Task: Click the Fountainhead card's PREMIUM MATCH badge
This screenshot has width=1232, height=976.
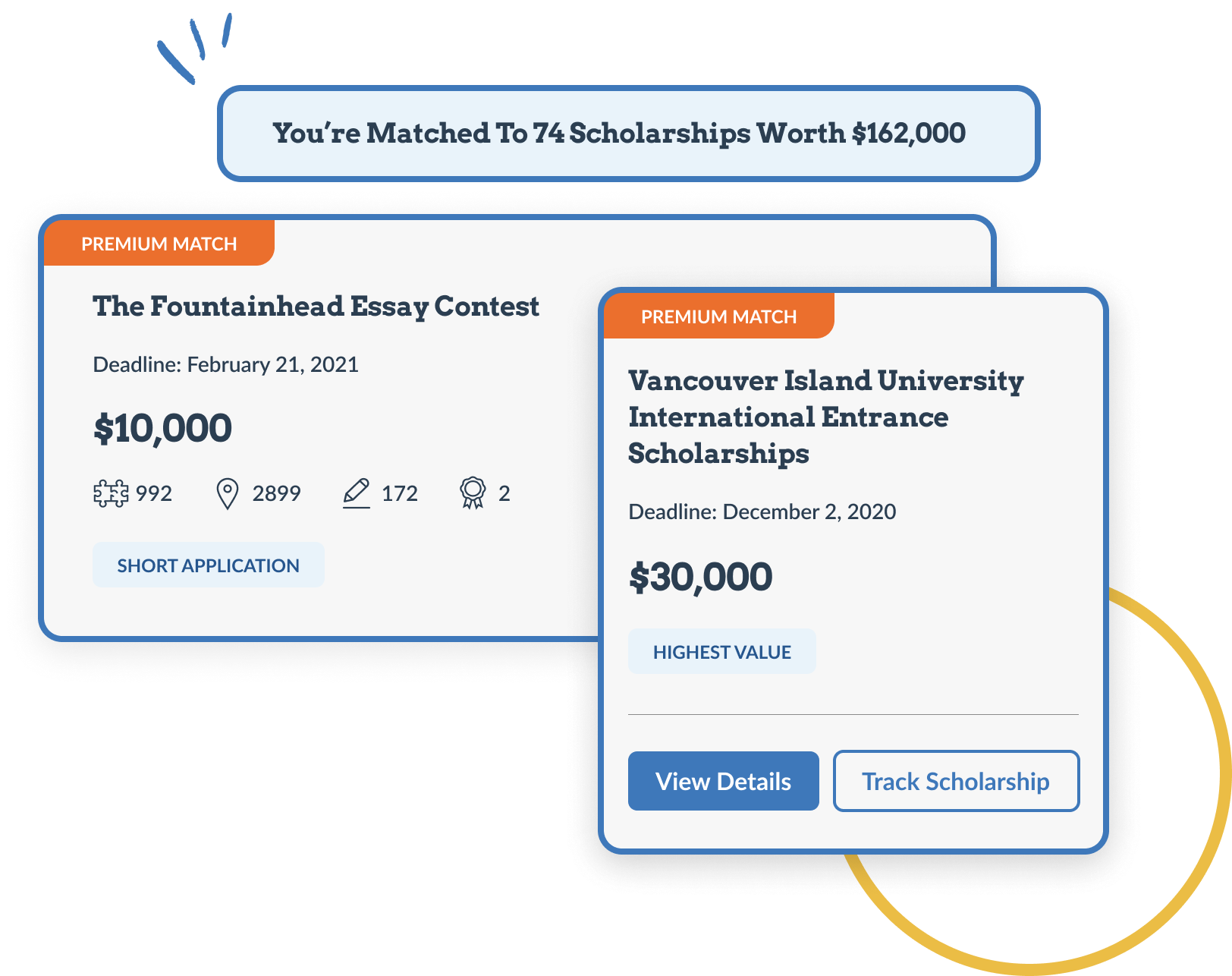Action: click(x=159, y=244)
